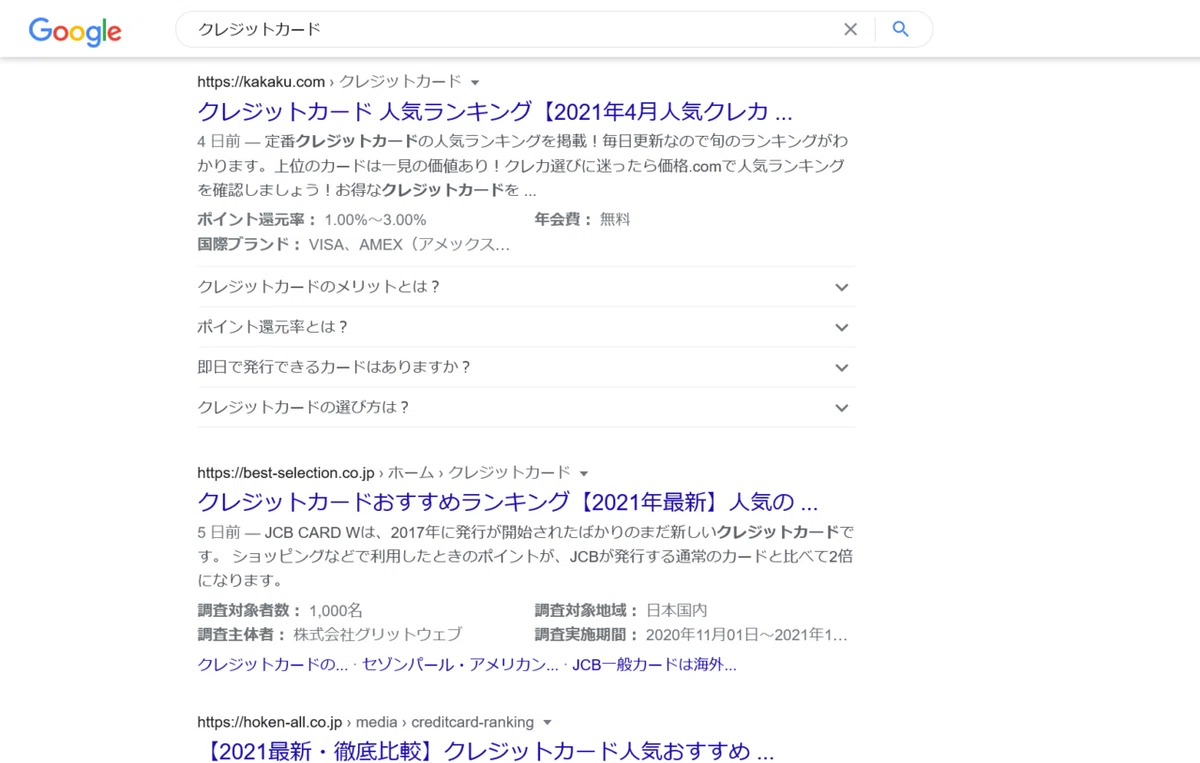Click the JCB CARD W snippet text
Image resolution: width=1200 pixels, height=763 pixels.
click(526, 555)
